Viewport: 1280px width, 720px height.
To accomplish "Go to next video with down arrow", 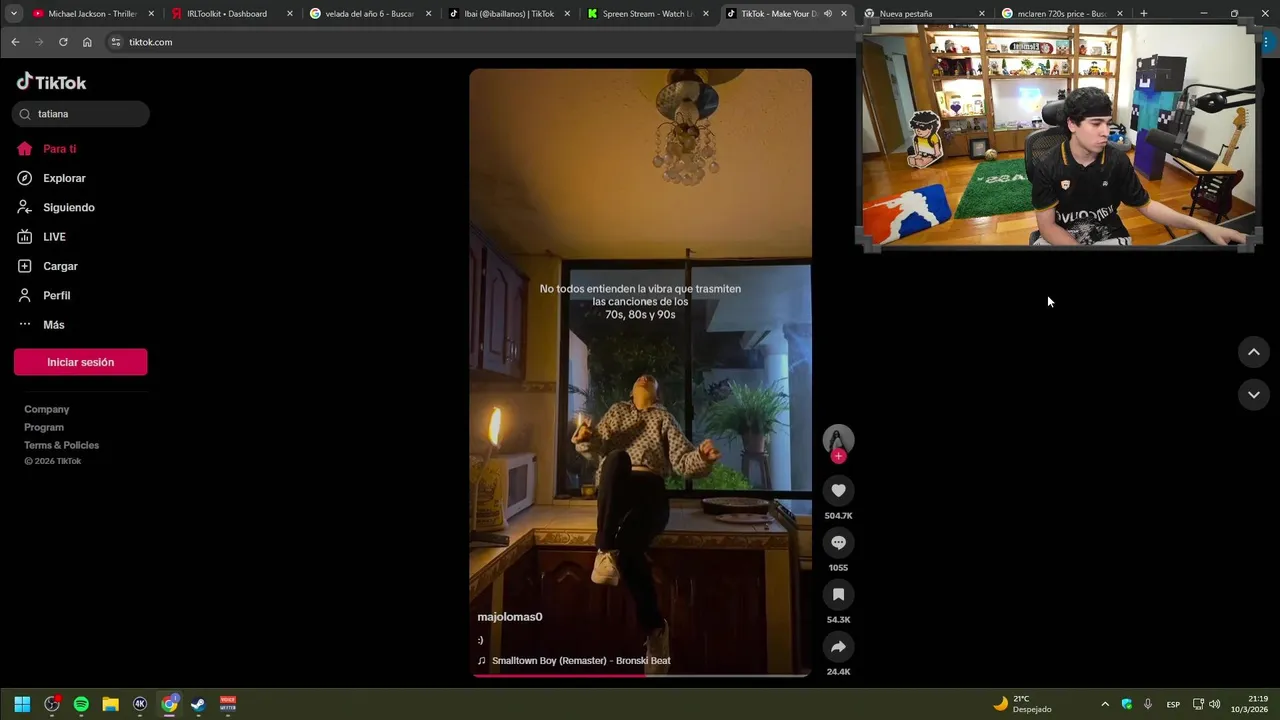I will point(1254,395).
